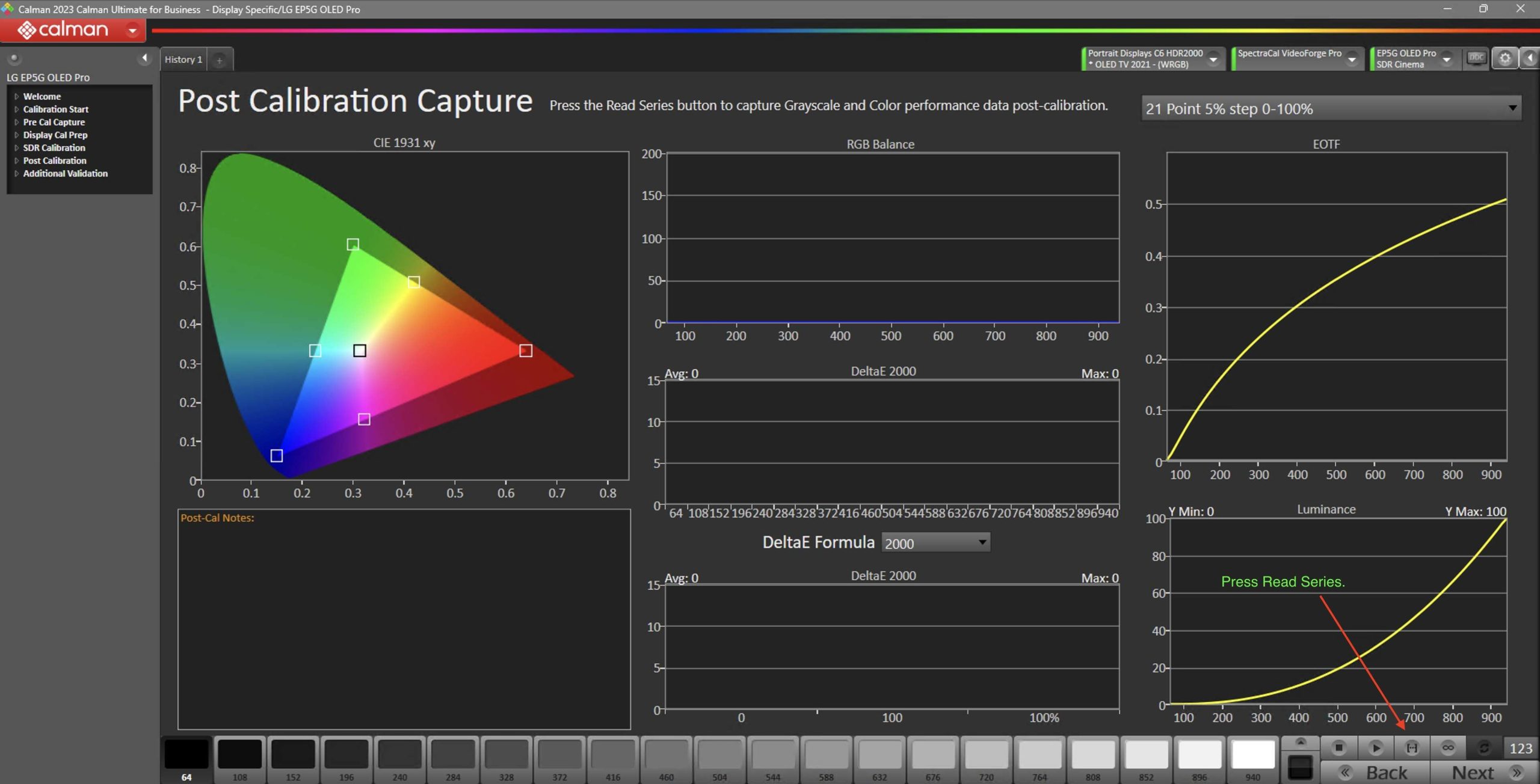Click the green primary target on CIE chart
Screen dimensions: 1540x784
click(x=353, y=244)
